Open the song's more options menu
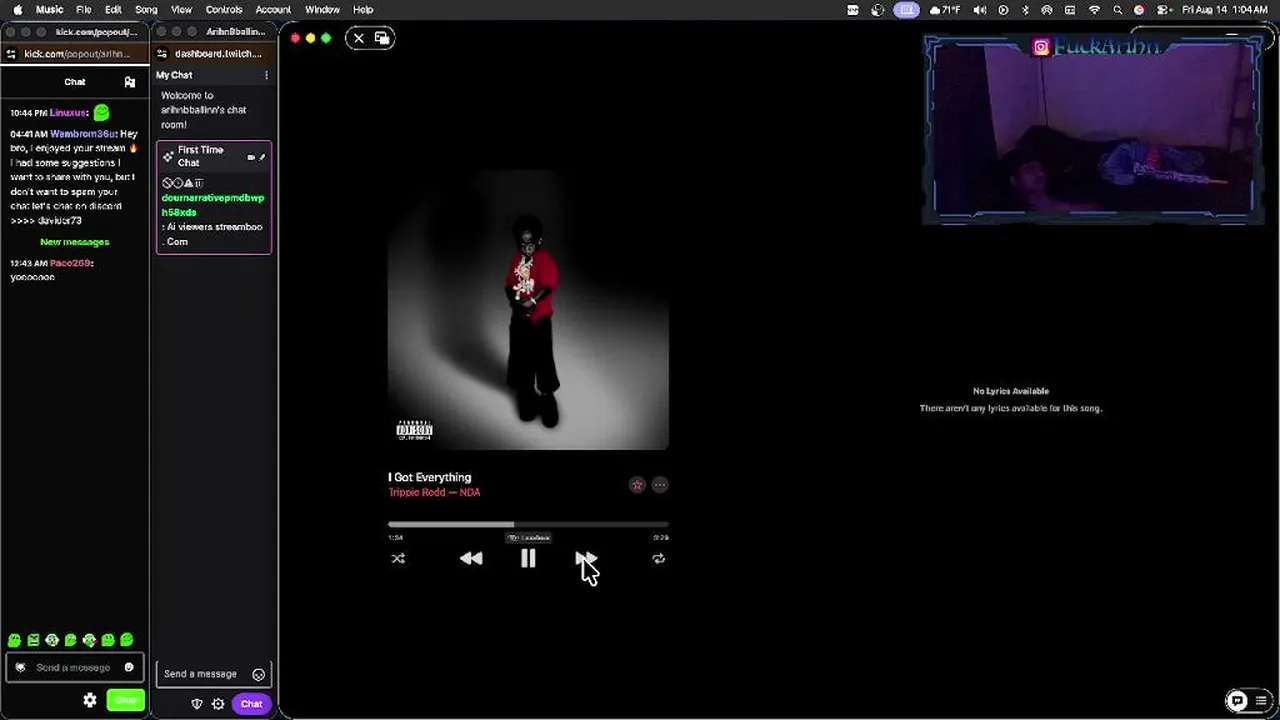Viewport: 1280px width, 720px height. [x=660, y=485]
